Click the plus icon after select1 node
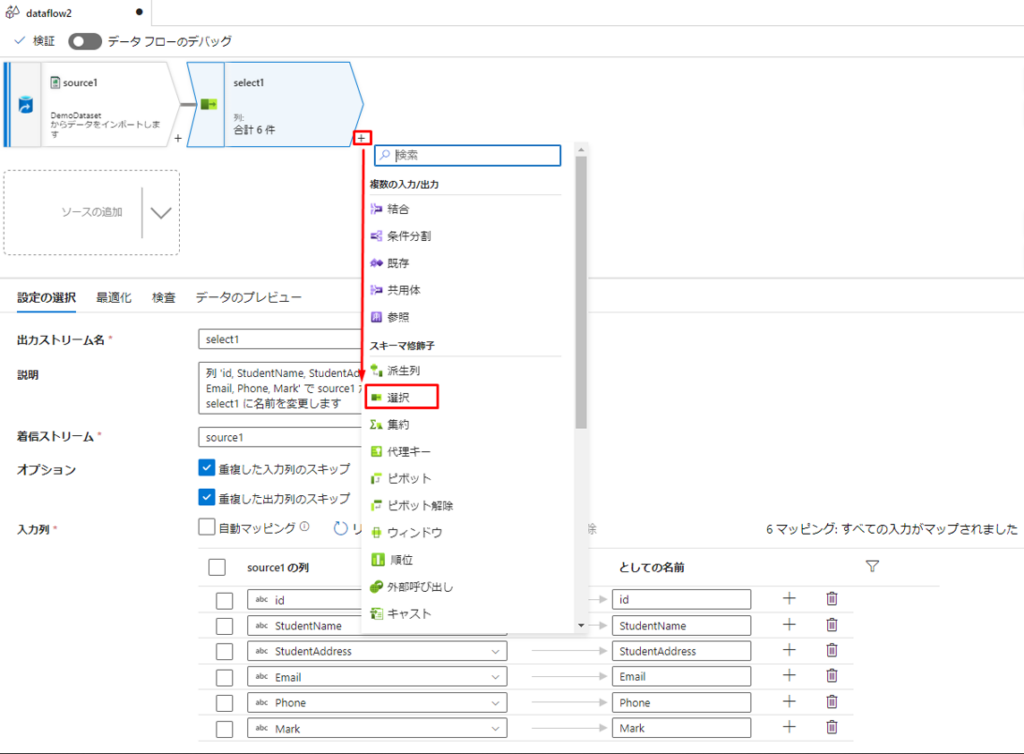The height and width of the screenshot is (754, 1024). point(361,137)
